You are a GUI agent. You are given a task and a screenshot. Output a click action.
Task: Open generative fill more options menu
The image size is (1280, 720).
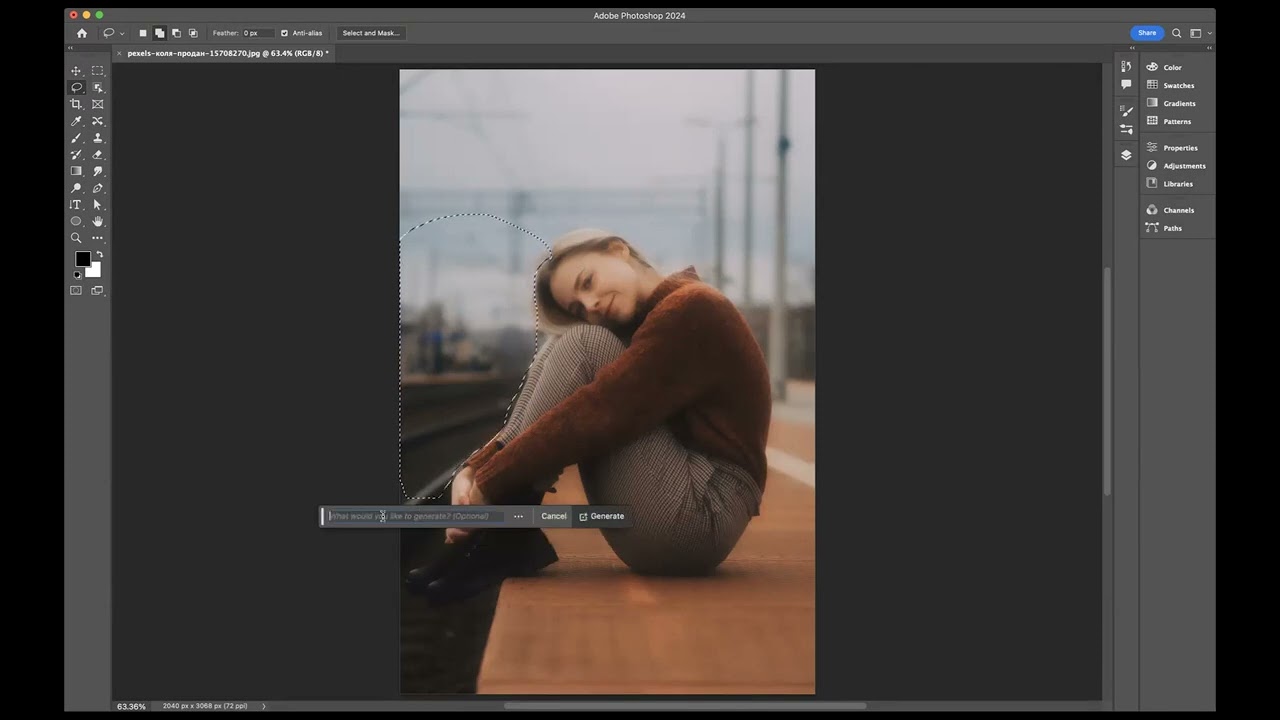(518, 516)
